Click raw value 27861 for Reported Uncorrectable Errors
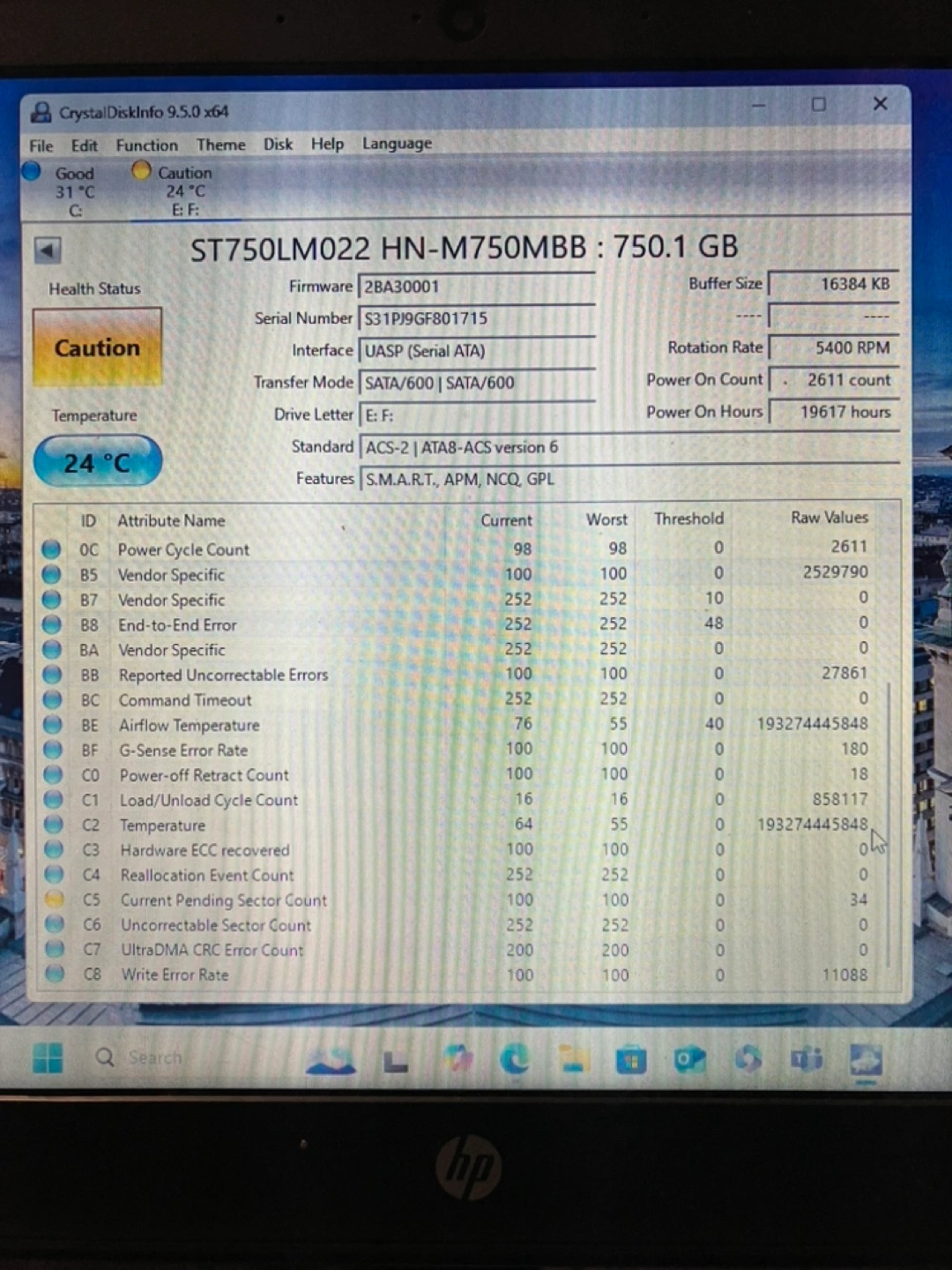Image resolution: width=952 pixels, height=1270 pixels. click(x=844, y=673)
